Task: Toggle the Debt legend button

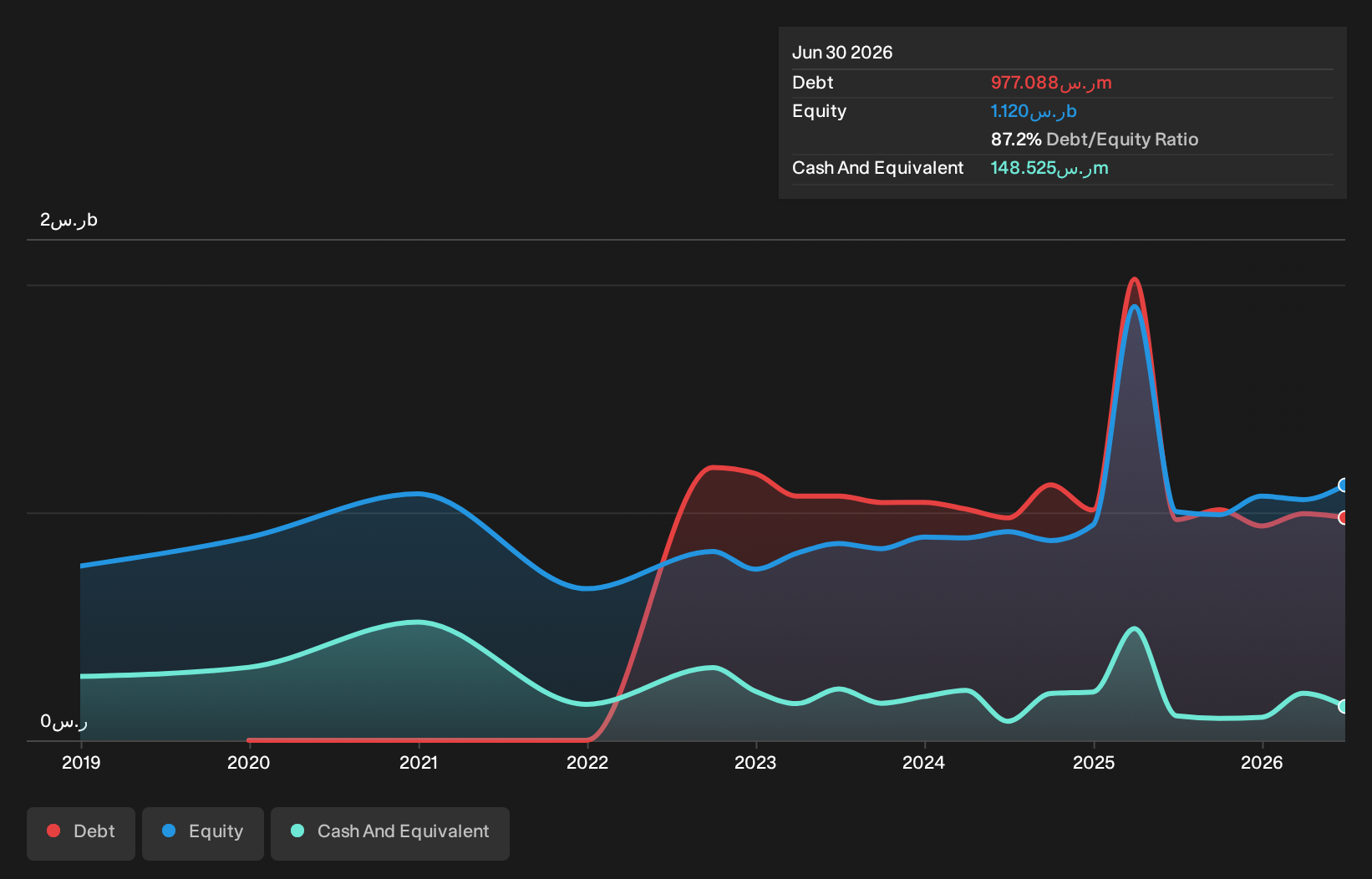Action: (81, 833)
